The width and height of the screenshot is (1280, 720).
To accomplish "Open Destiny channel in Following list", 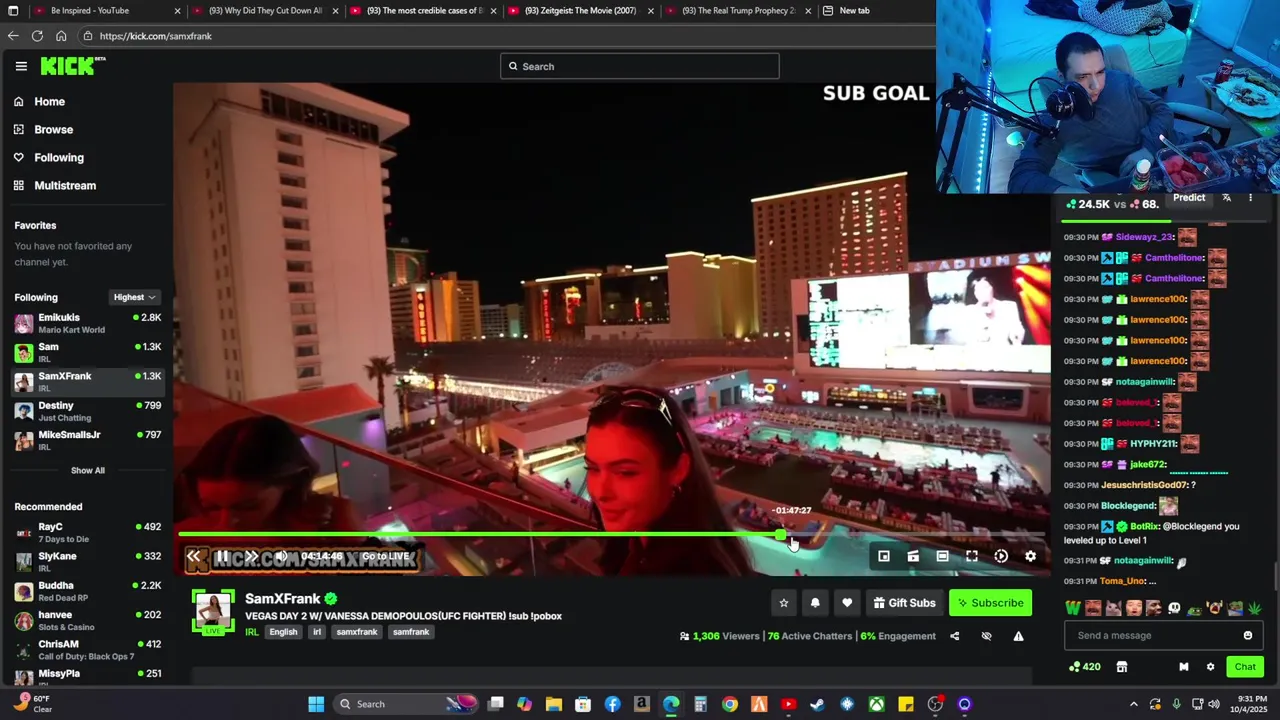I will (87, 411).
